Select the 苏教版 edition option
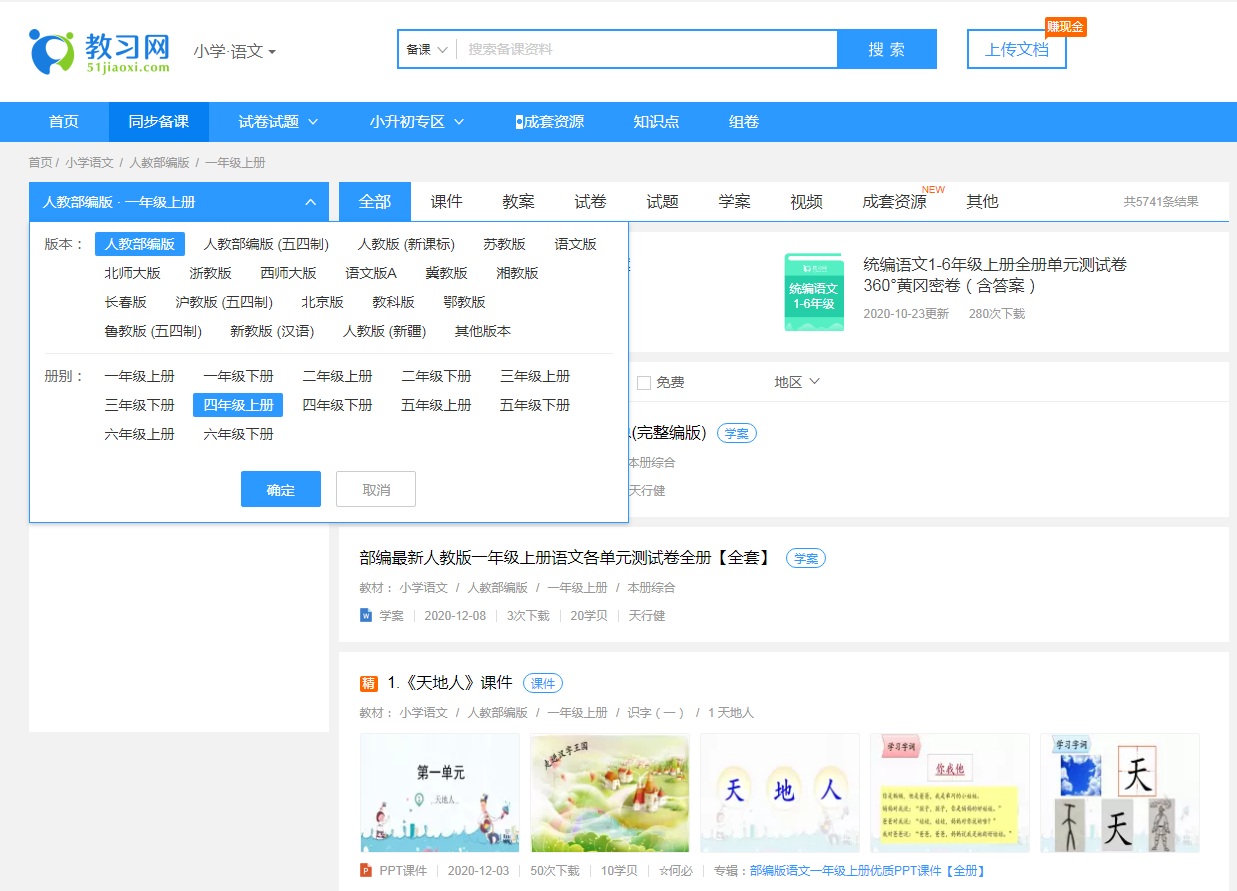This screenshot has width=1237, height=891. (504, 243)
